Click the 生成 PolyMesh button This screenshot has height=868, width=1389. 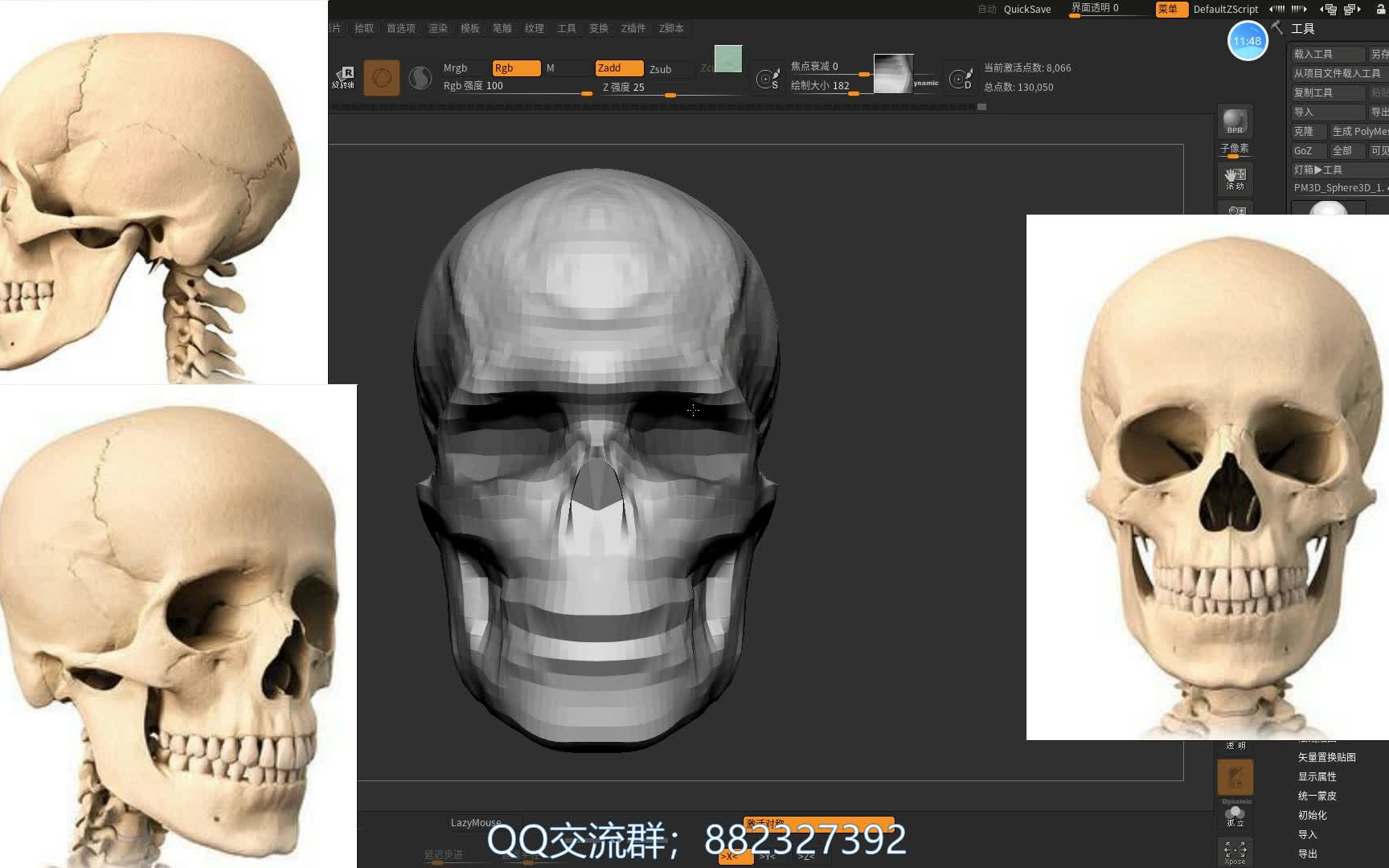(1359, 131)
